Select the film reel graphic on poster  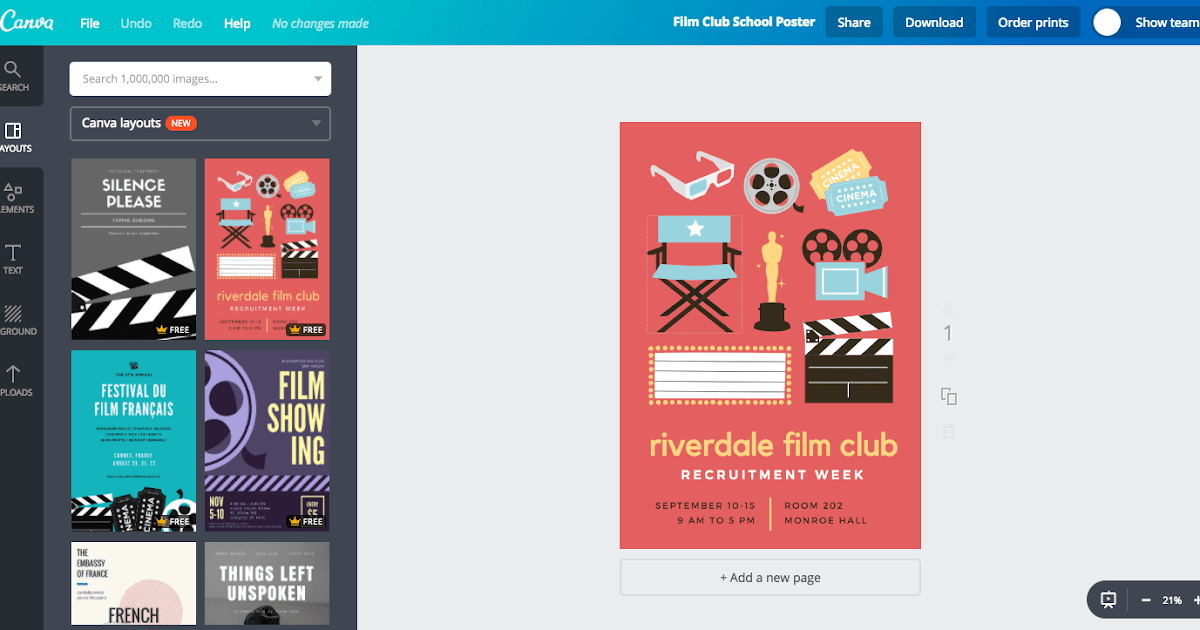[x=773, y=184]
